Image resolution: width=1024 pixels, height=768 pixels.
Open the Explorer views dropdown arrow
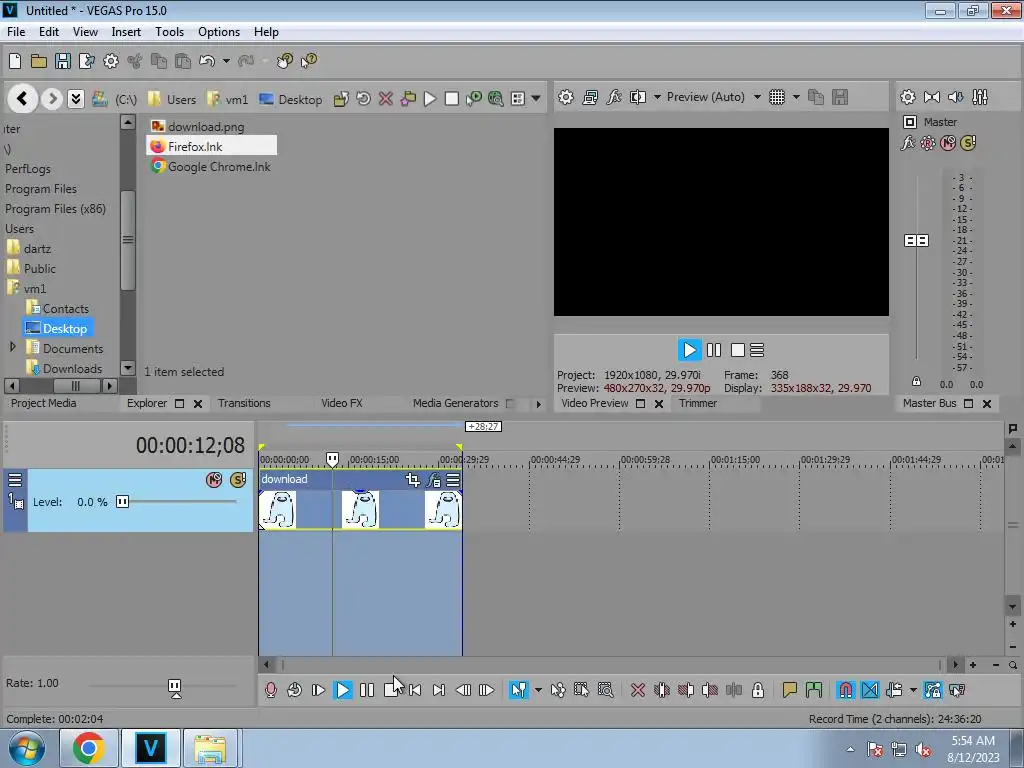[x=536, y=99]
